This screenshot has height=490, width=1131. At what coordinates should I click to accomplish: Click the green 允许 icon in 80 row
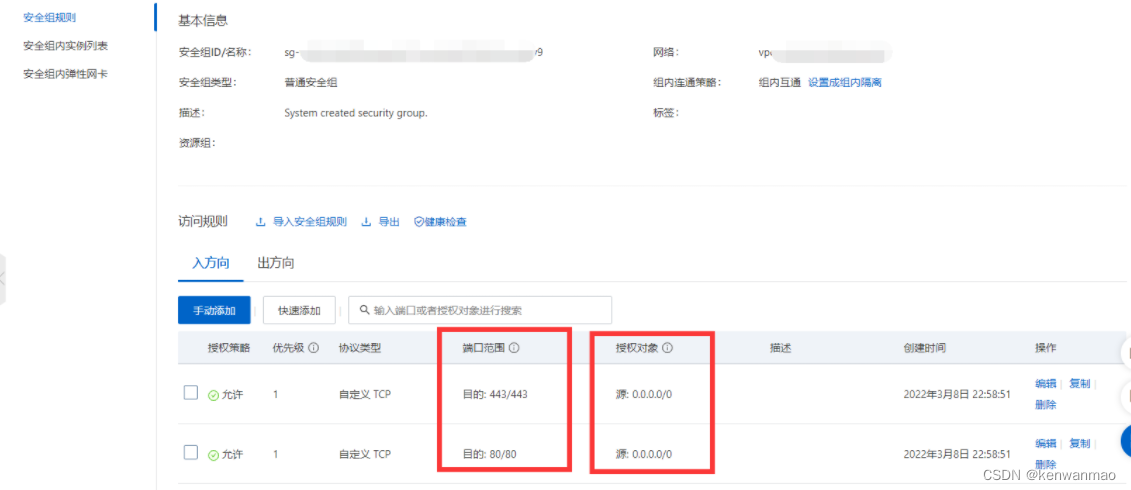pyautogui.click(x=213, y=455)
